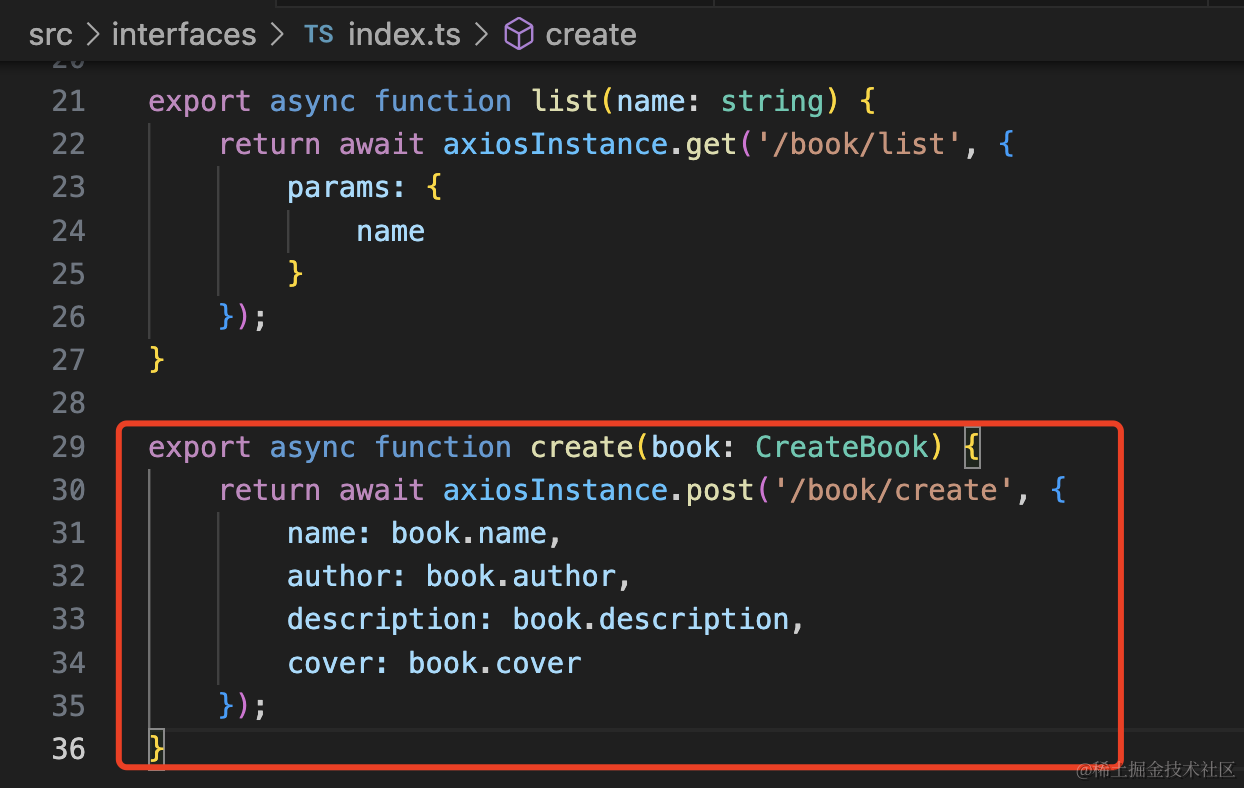This screenshot has height=788, width=1244.
Task: Open the interfaces breadcrumb folder
Action: 184,35
